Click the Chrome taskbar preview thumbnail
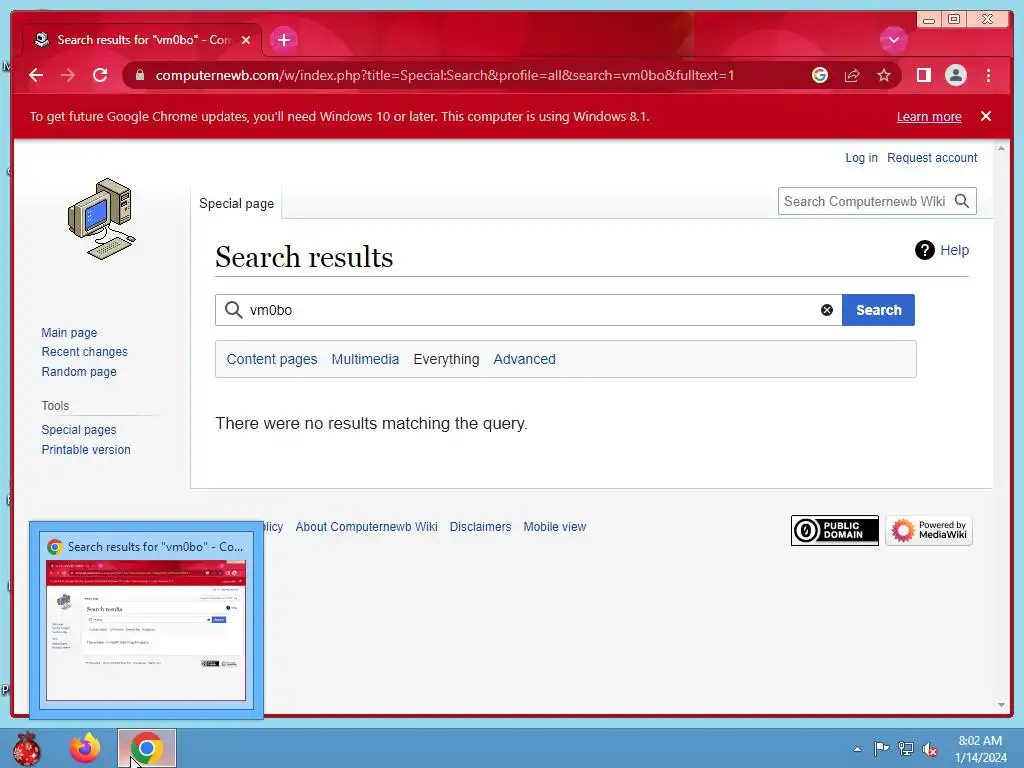The height and width of the screenshot is (768, 1024). (146, 630)
